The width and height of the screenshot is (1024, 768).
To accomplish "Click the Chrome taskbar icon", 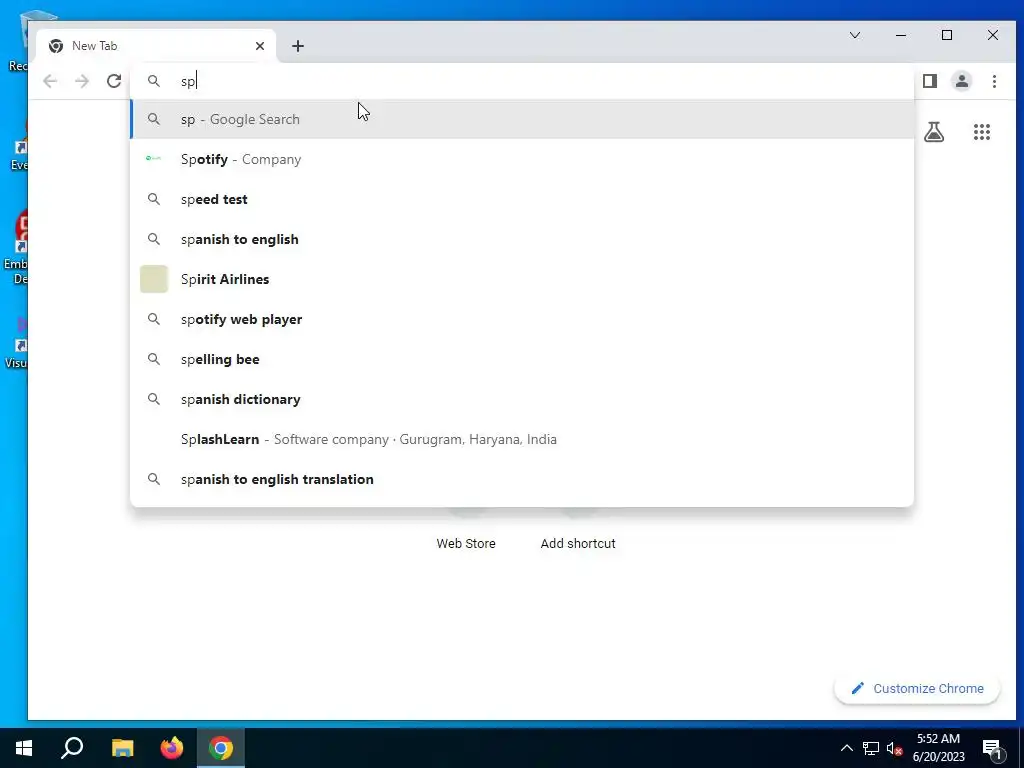I will tap(221, 748).
